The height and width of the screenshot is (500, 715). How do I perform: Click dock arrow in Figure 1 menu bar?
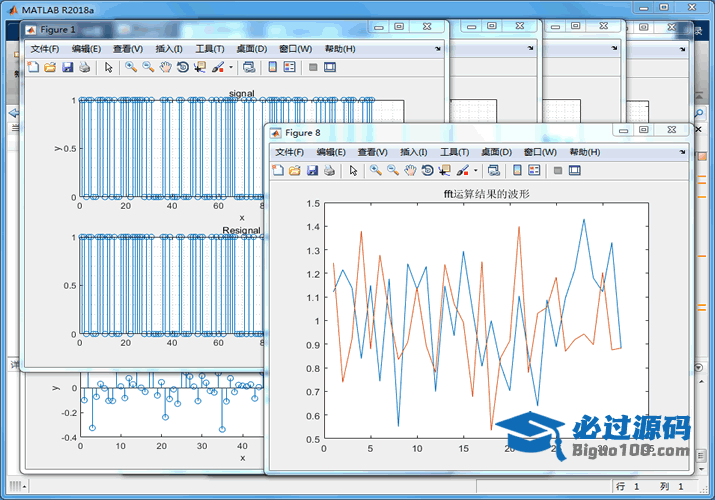coord(438,48)
